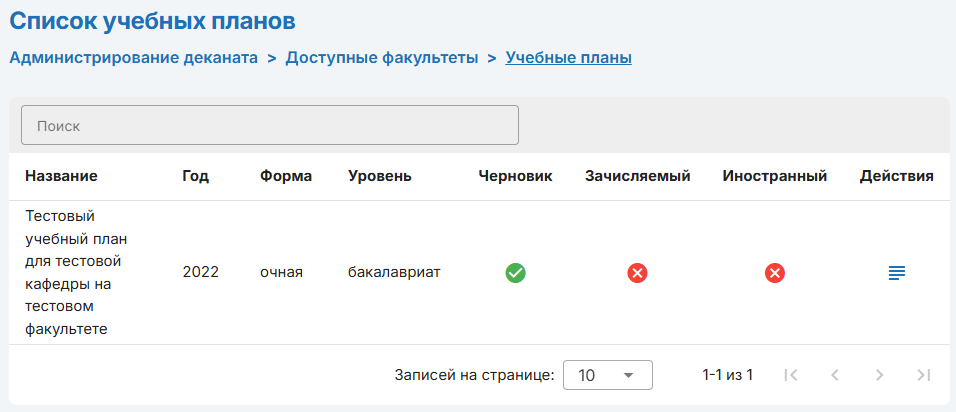This screenshot has height=412, width=956.
Task: Sort by the Форма column header
Action: 286,176
